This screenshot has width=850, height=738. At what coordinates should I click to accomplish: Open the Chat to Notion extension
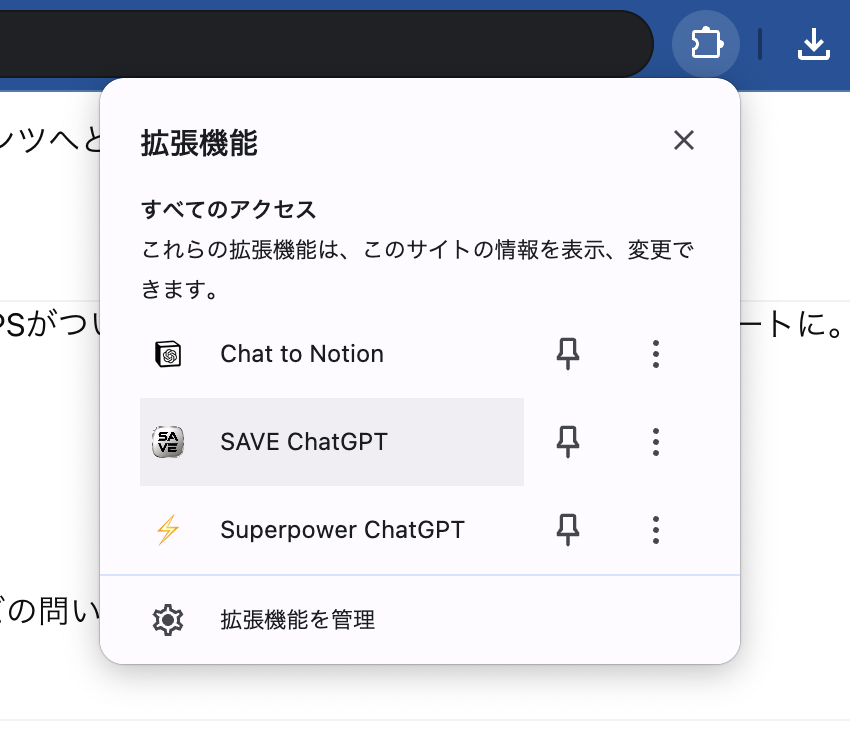(301, 354)
